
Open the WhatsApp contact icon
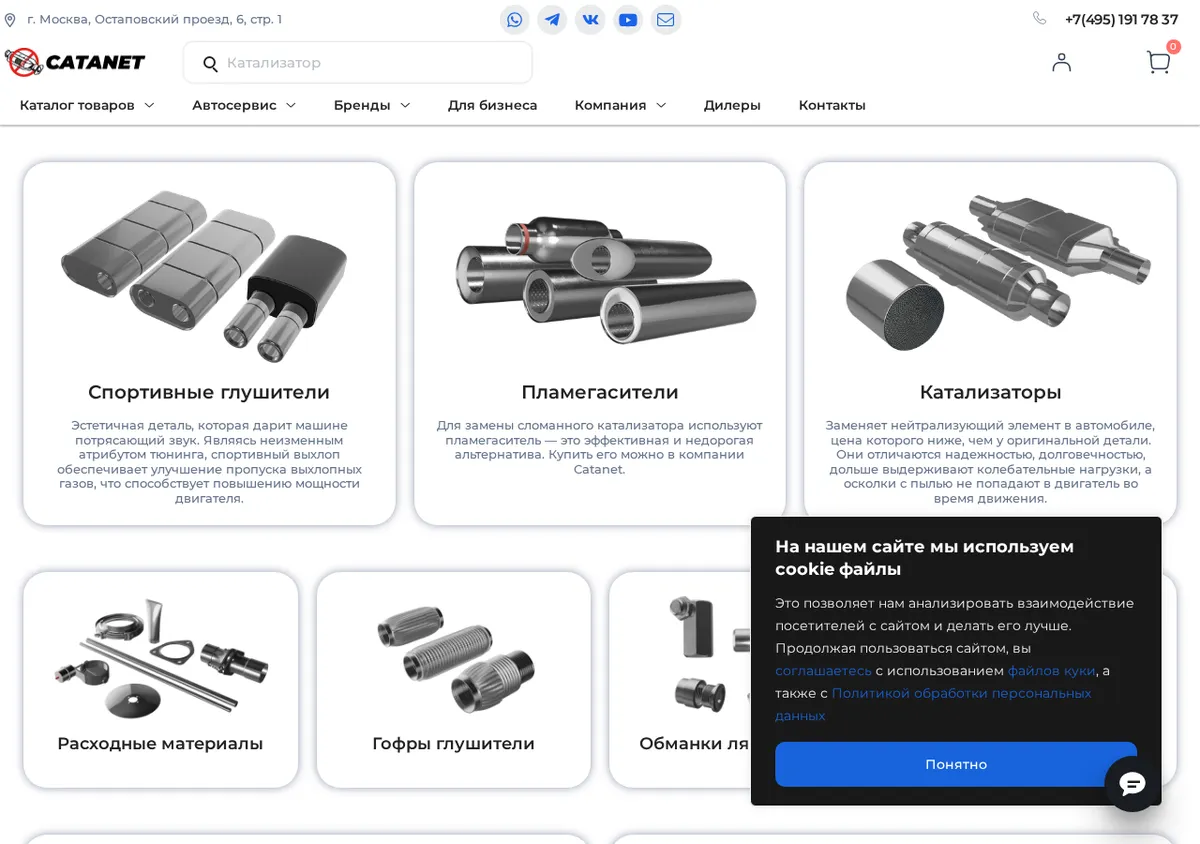(514, 20)
